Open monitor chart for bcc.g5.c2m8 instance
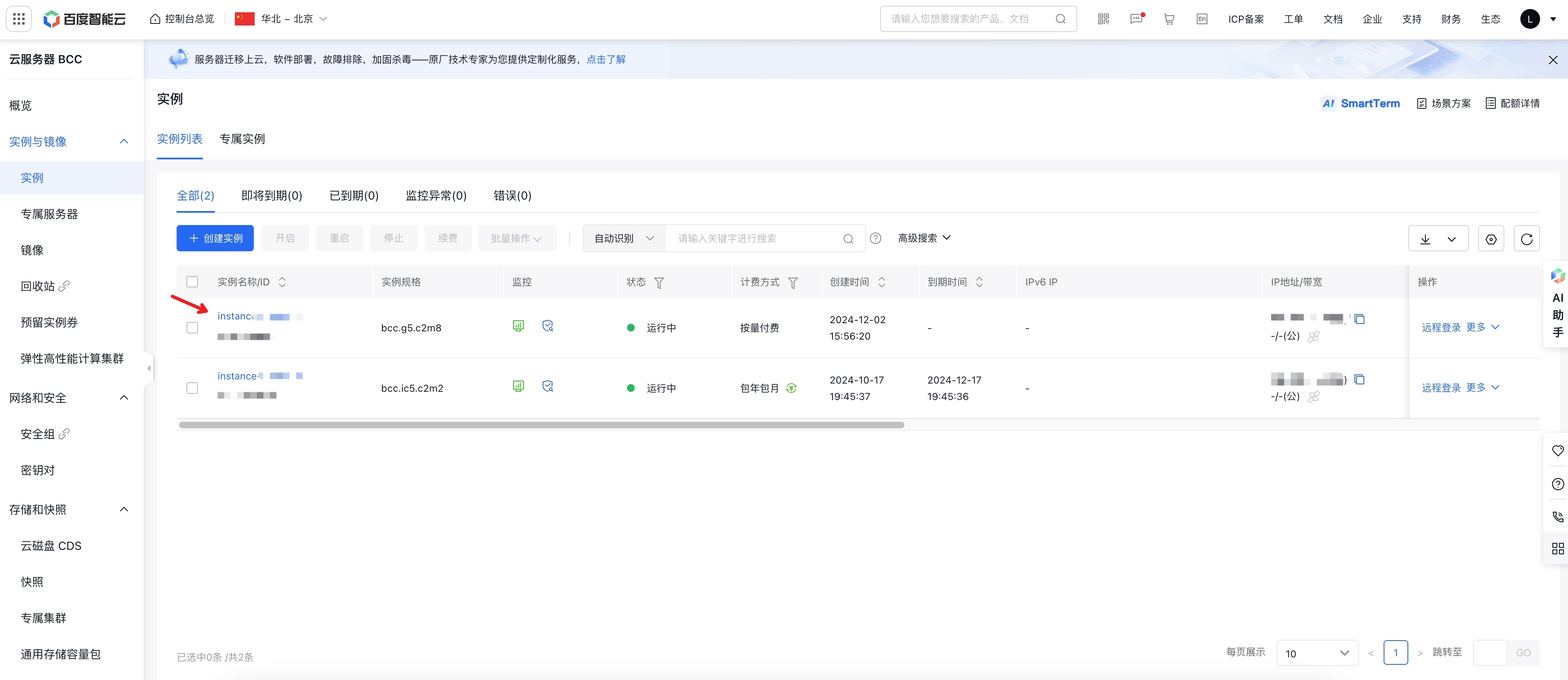 point(518,326)
